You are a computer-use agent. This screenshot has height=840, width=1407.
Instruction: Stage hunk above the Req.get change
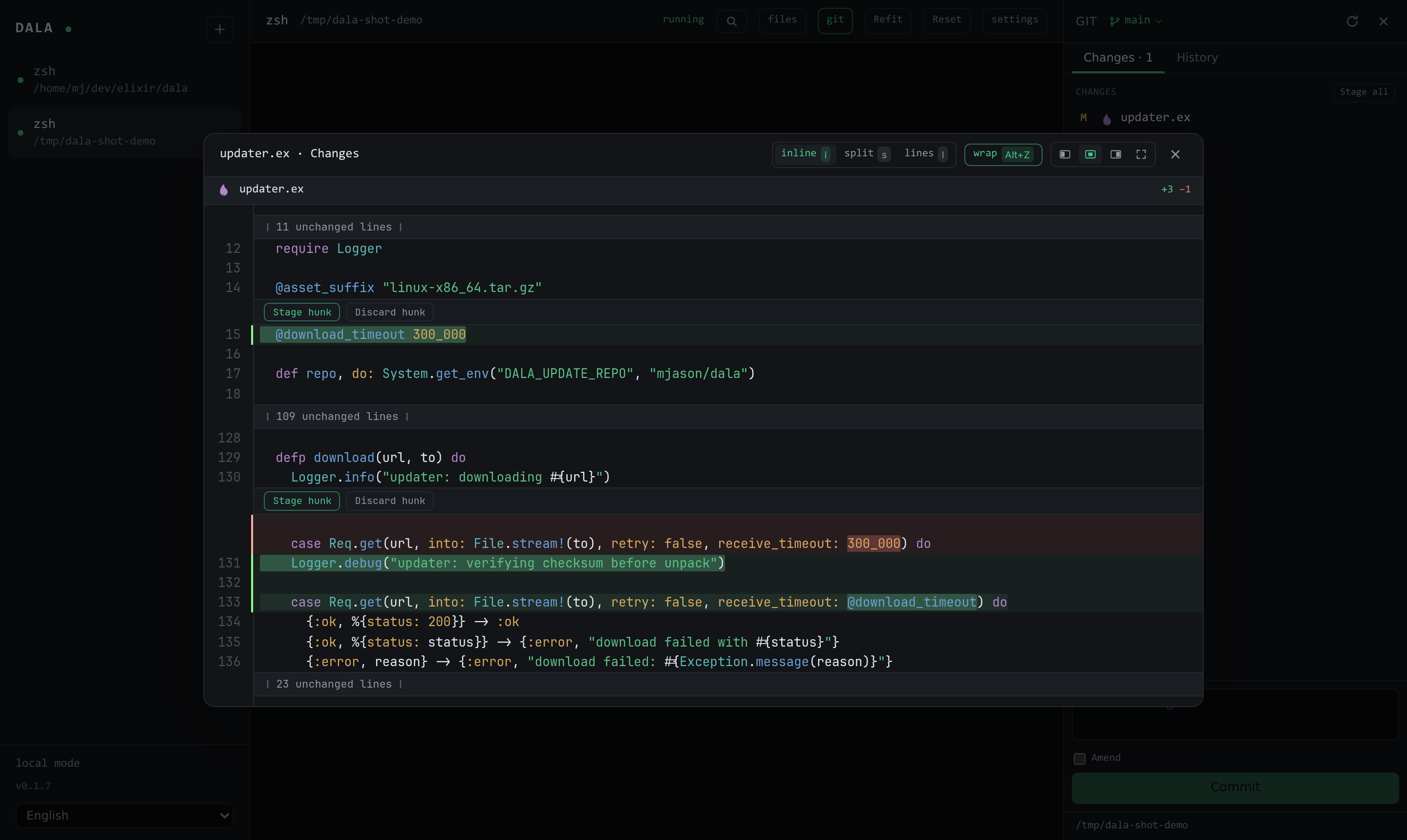click(302, 501)
